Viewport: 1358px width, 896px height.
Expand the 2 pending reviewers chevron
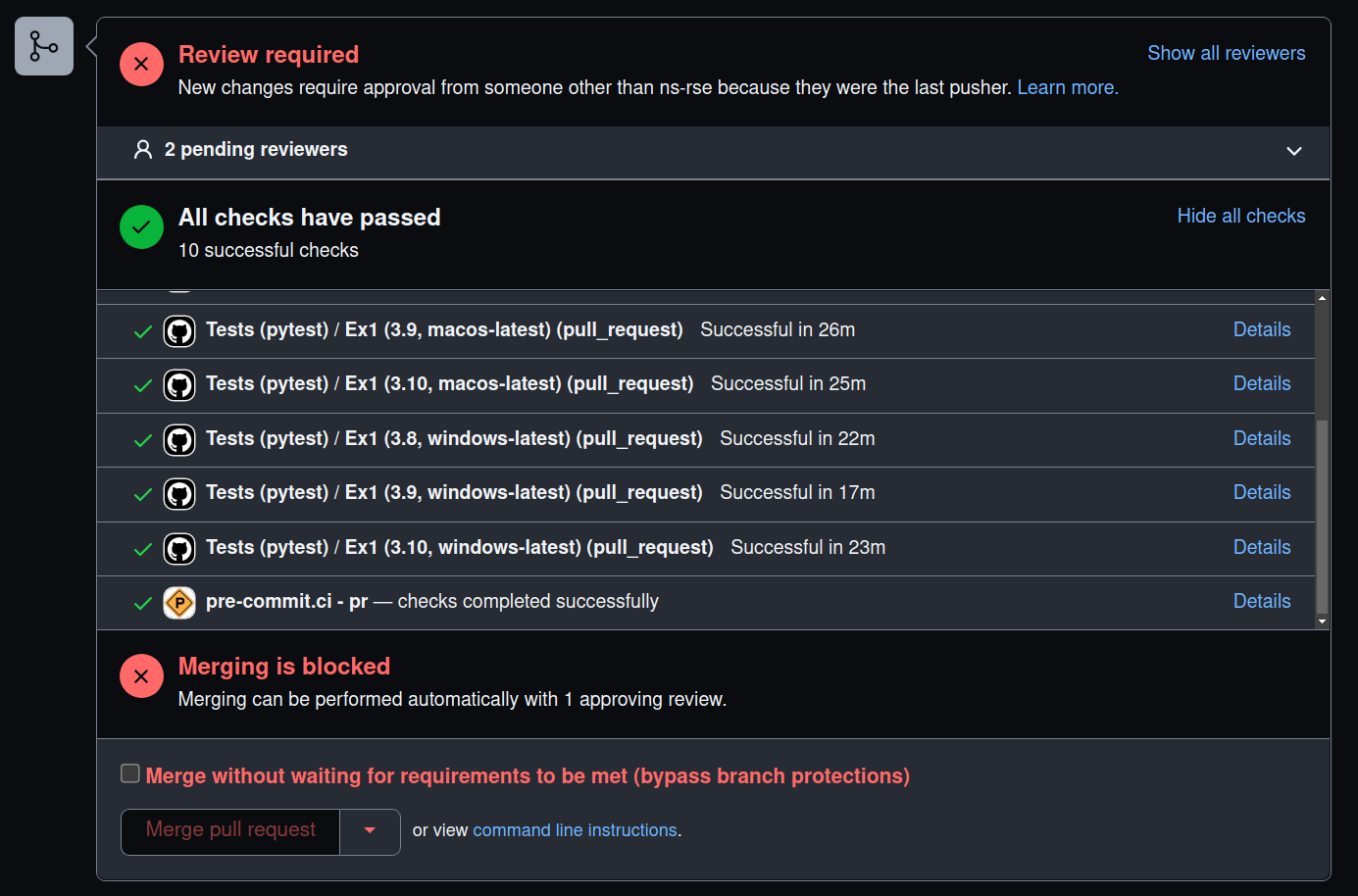(x=1294, y=151)
